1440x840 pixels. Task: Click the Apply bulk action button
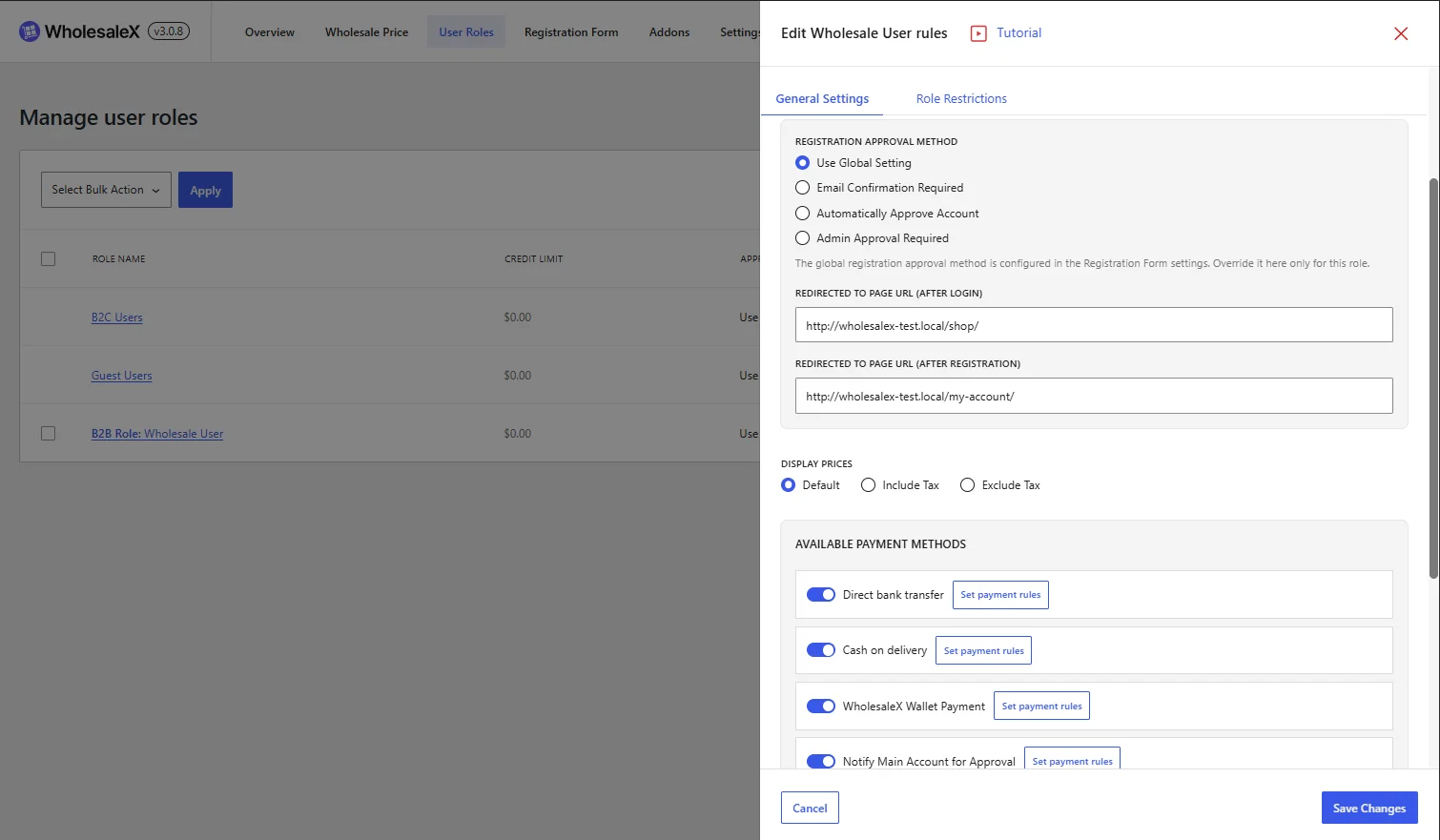[205, 190]
